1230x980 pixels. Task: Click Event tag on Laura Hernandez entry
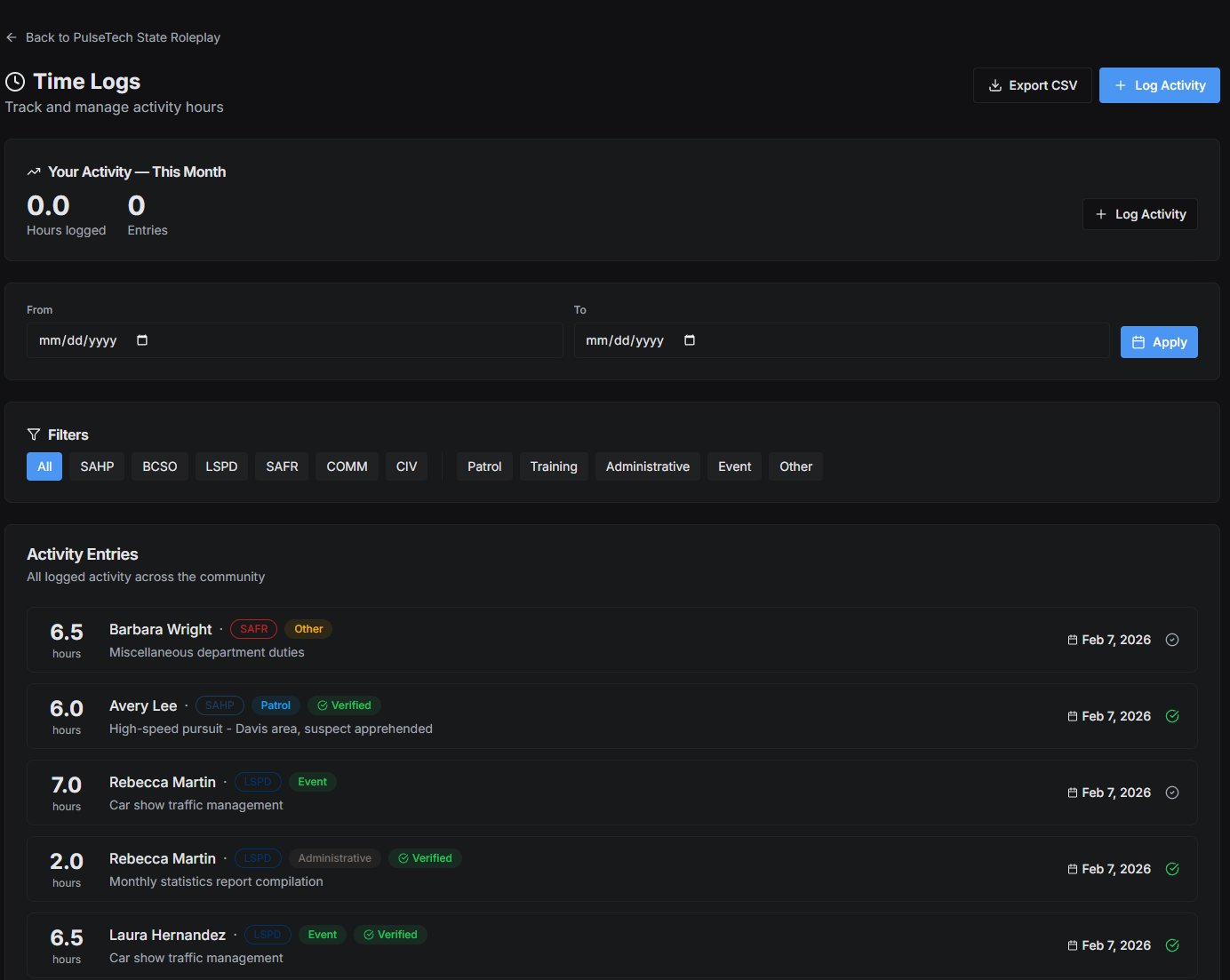click(x=323, y=935)
